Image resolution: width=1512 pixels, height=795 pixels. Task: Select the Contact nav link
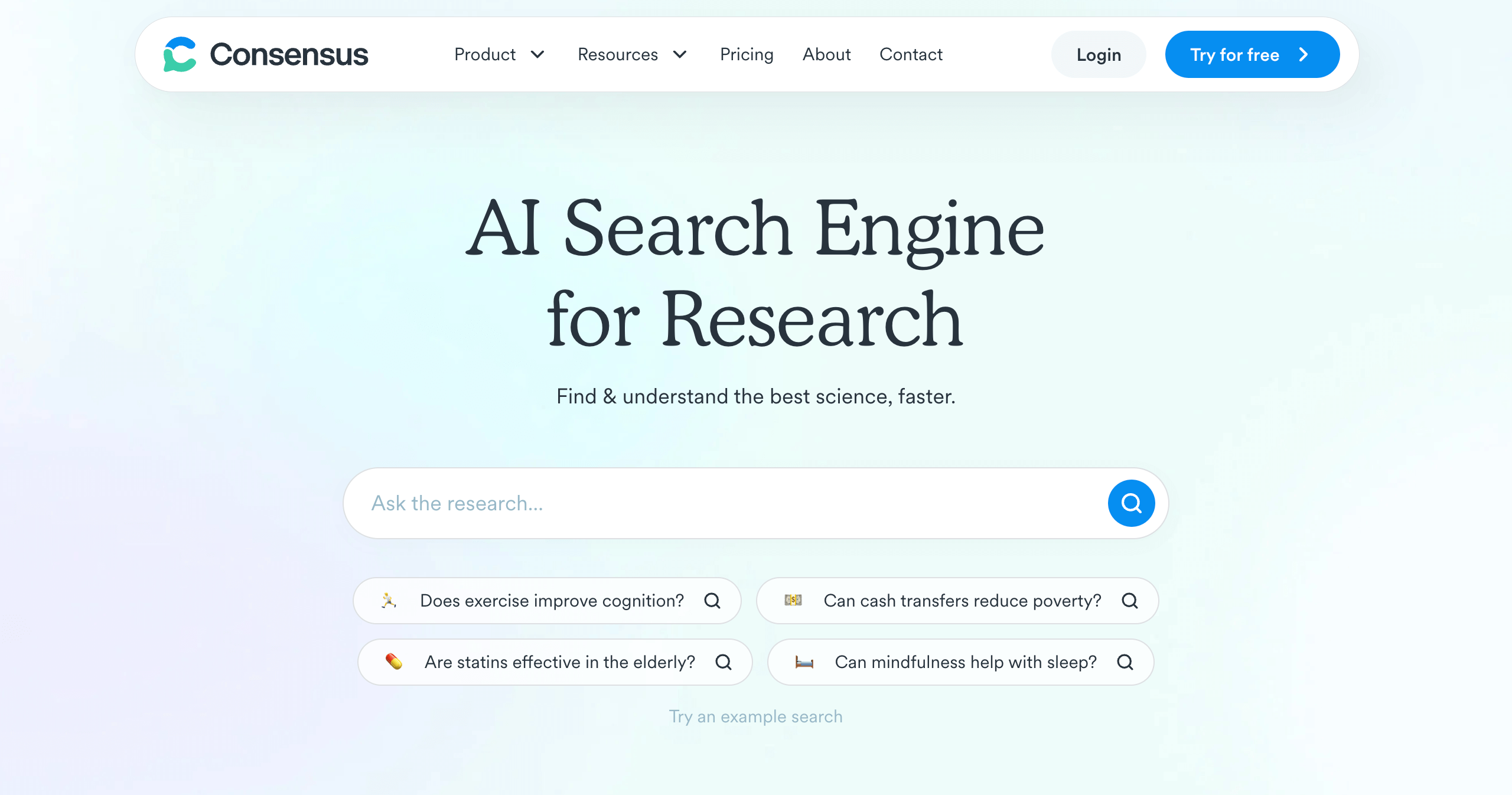point(911,55)
